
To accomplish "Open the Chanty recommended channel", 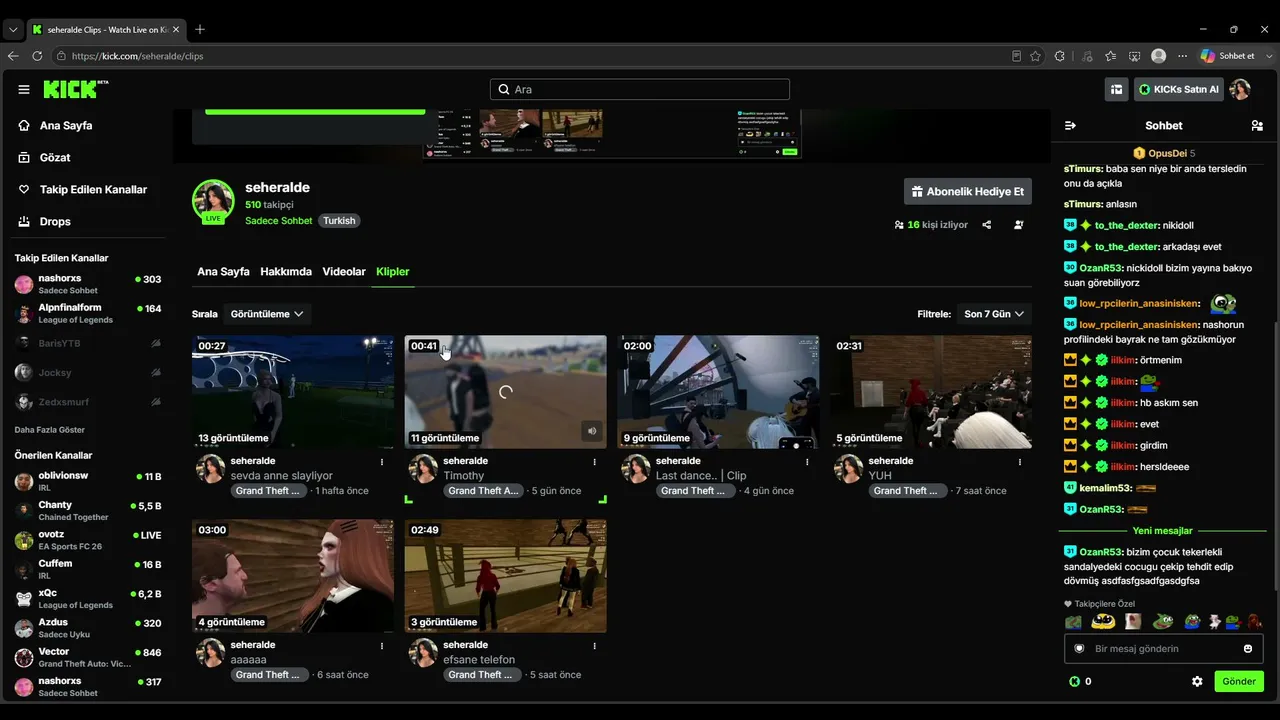I will (x=87, y=511).
